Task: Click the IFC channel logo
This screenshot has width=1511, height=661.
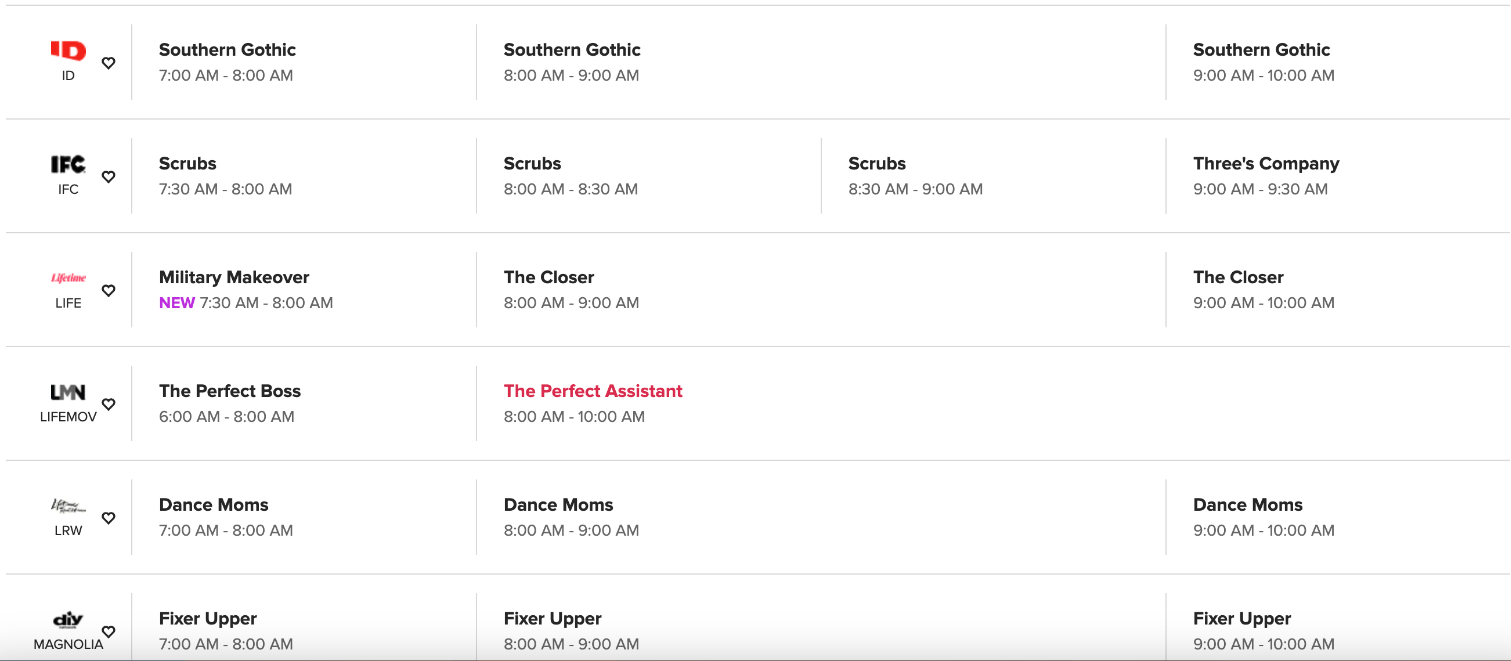Action: [68, 165]
